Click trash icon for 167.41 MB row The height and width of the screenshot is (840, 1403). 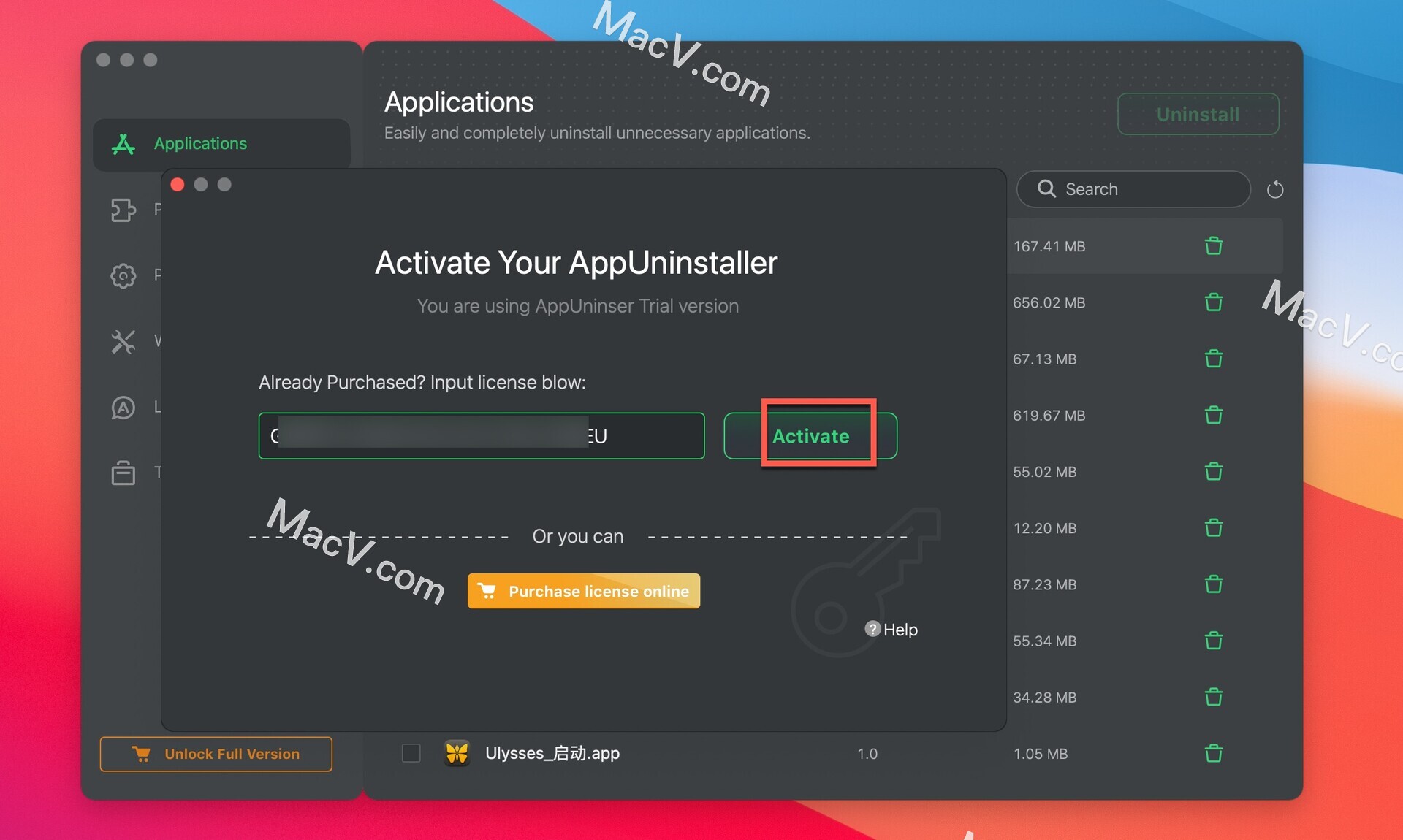click(1214, 246)
